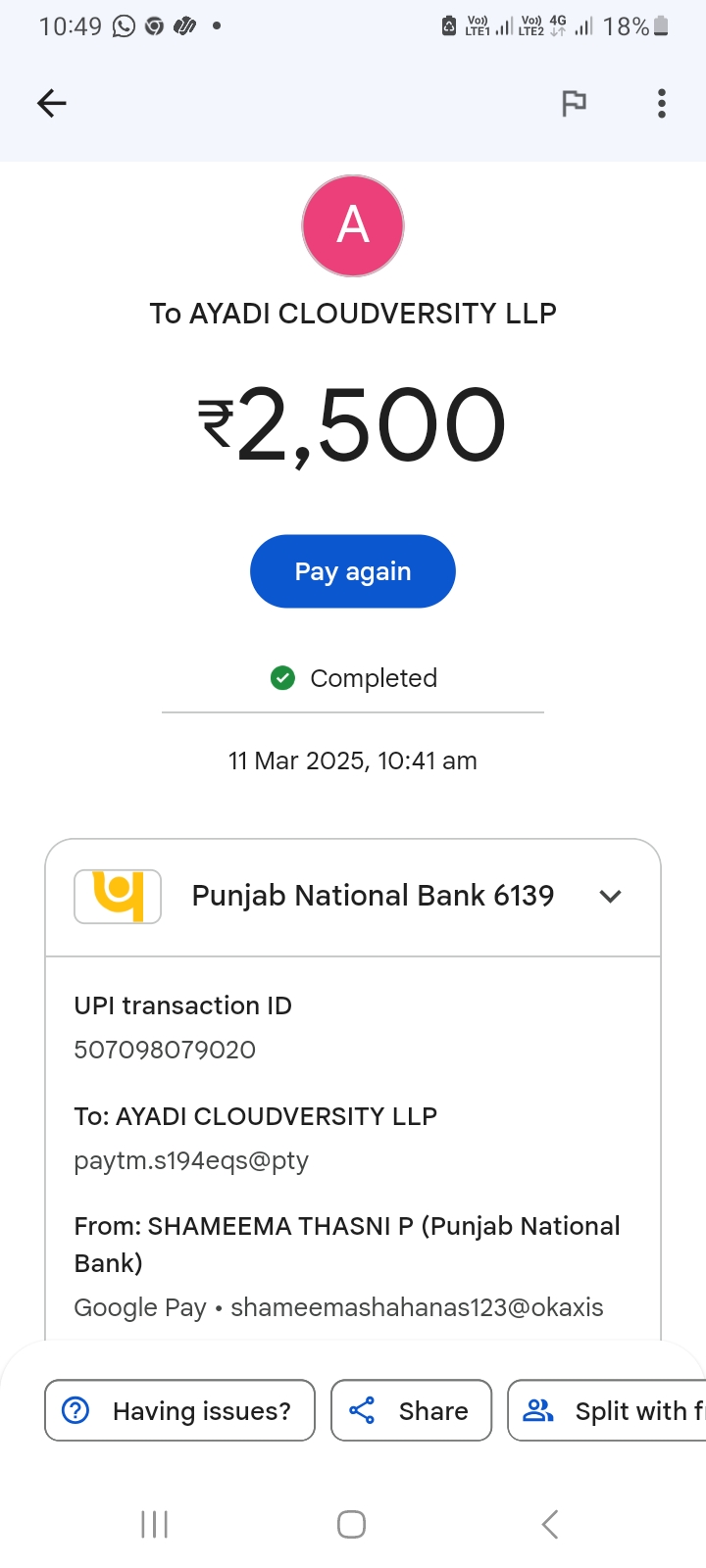
Task: Tap the green Completed checkmark icon
Action: point(282,678)
